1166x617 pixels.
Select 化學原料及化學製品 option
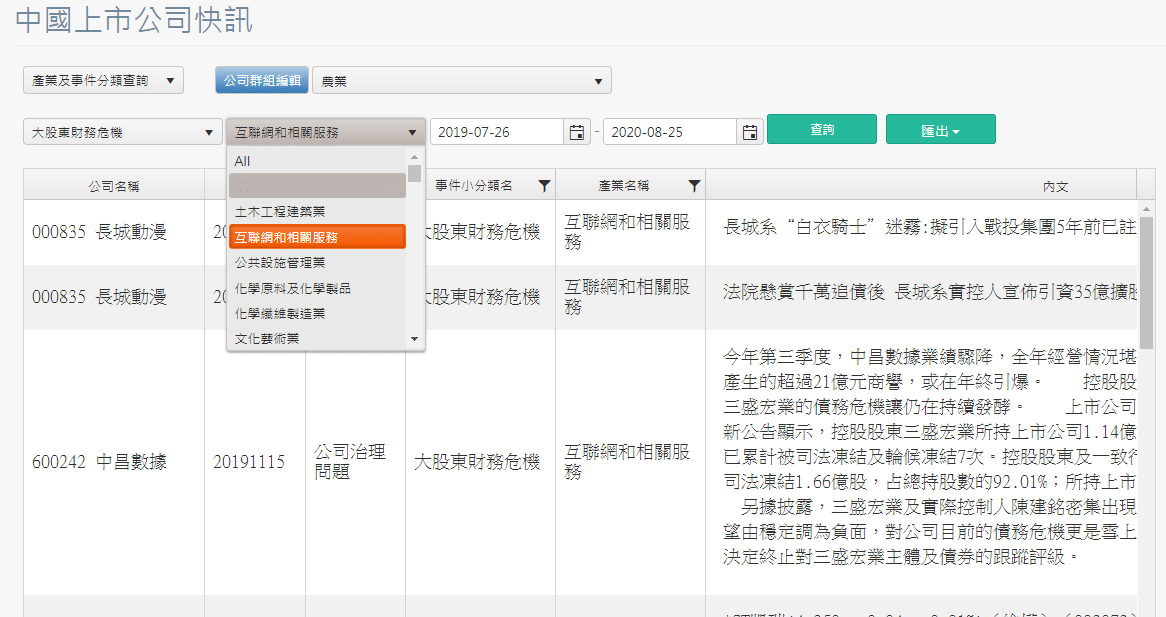tap(293, 288)
